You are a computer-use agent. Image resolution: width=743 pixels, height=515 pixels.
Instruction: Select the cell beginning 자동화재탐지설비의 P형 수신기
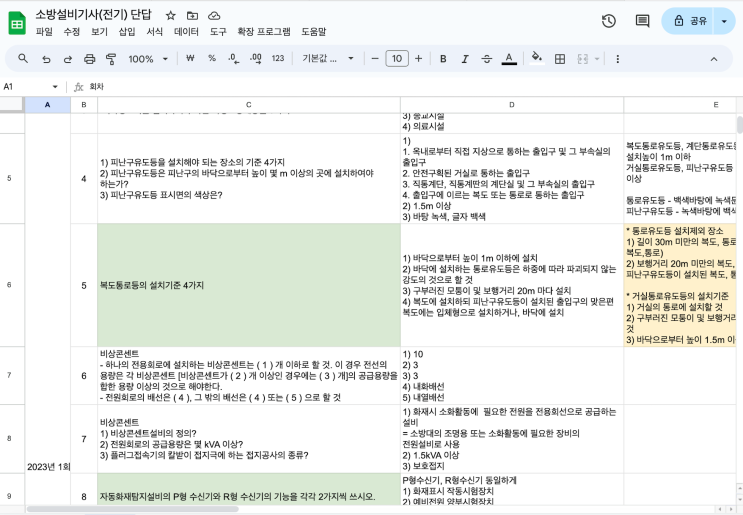[x=249, y=489]
